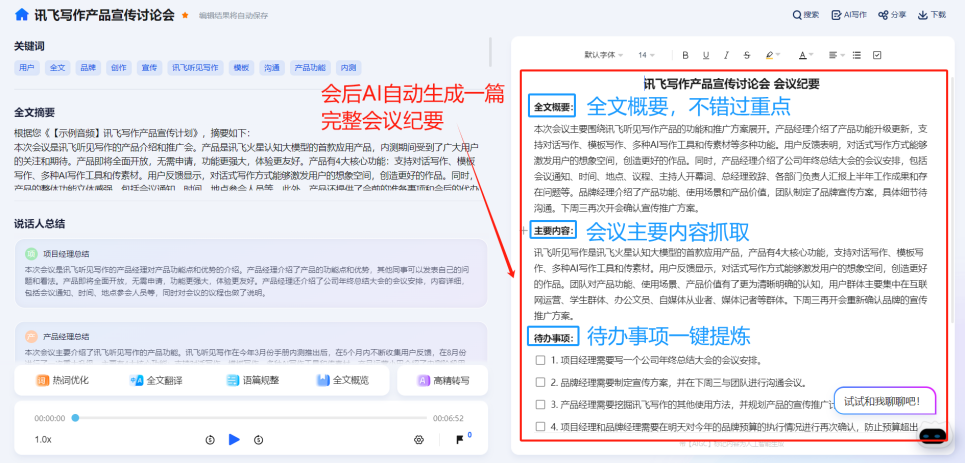Toggle strikethrough formatting
Screen dimensions: 966x464
tap(747, 55)
